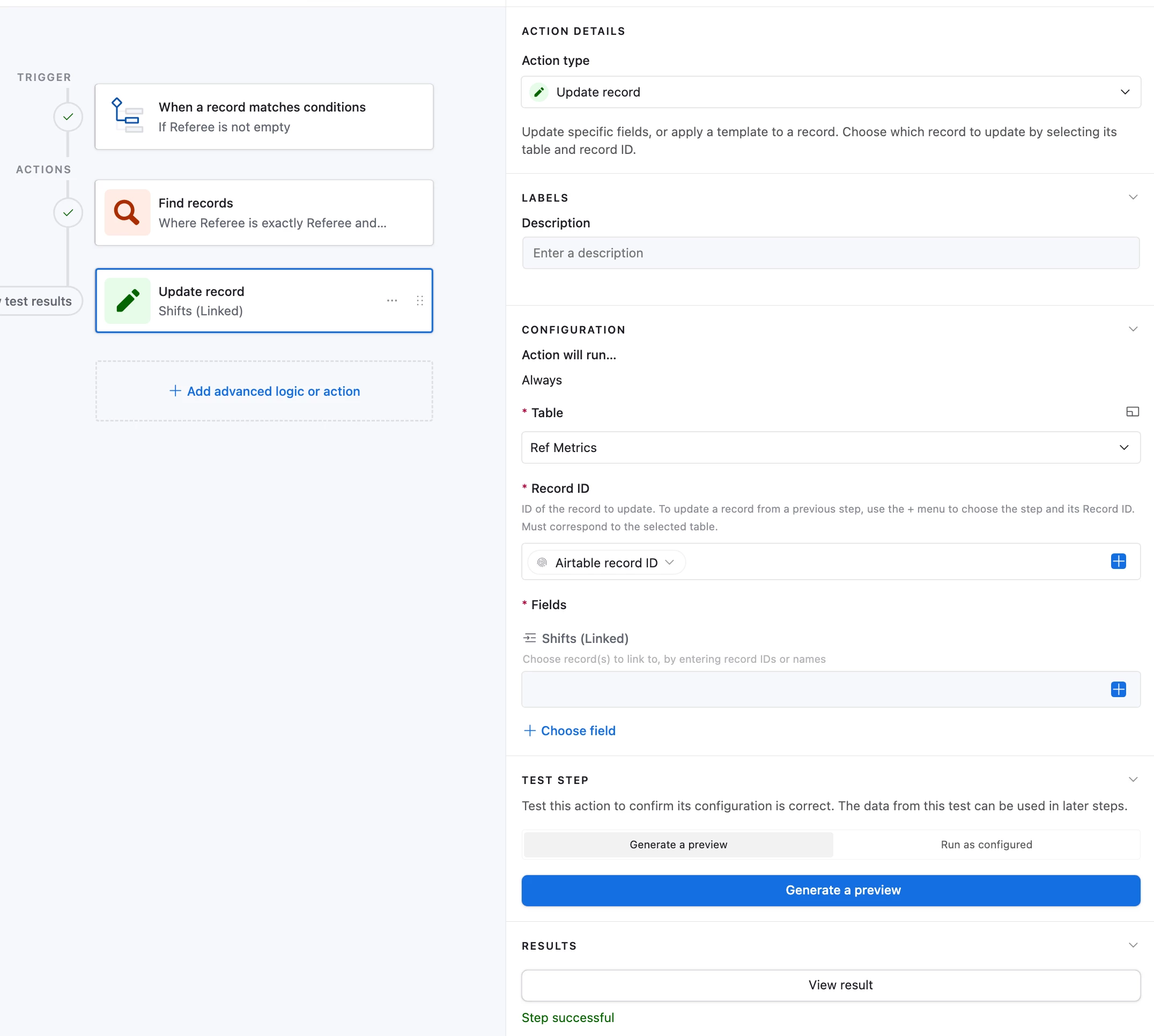Switch to Run as configured tab

986,844
